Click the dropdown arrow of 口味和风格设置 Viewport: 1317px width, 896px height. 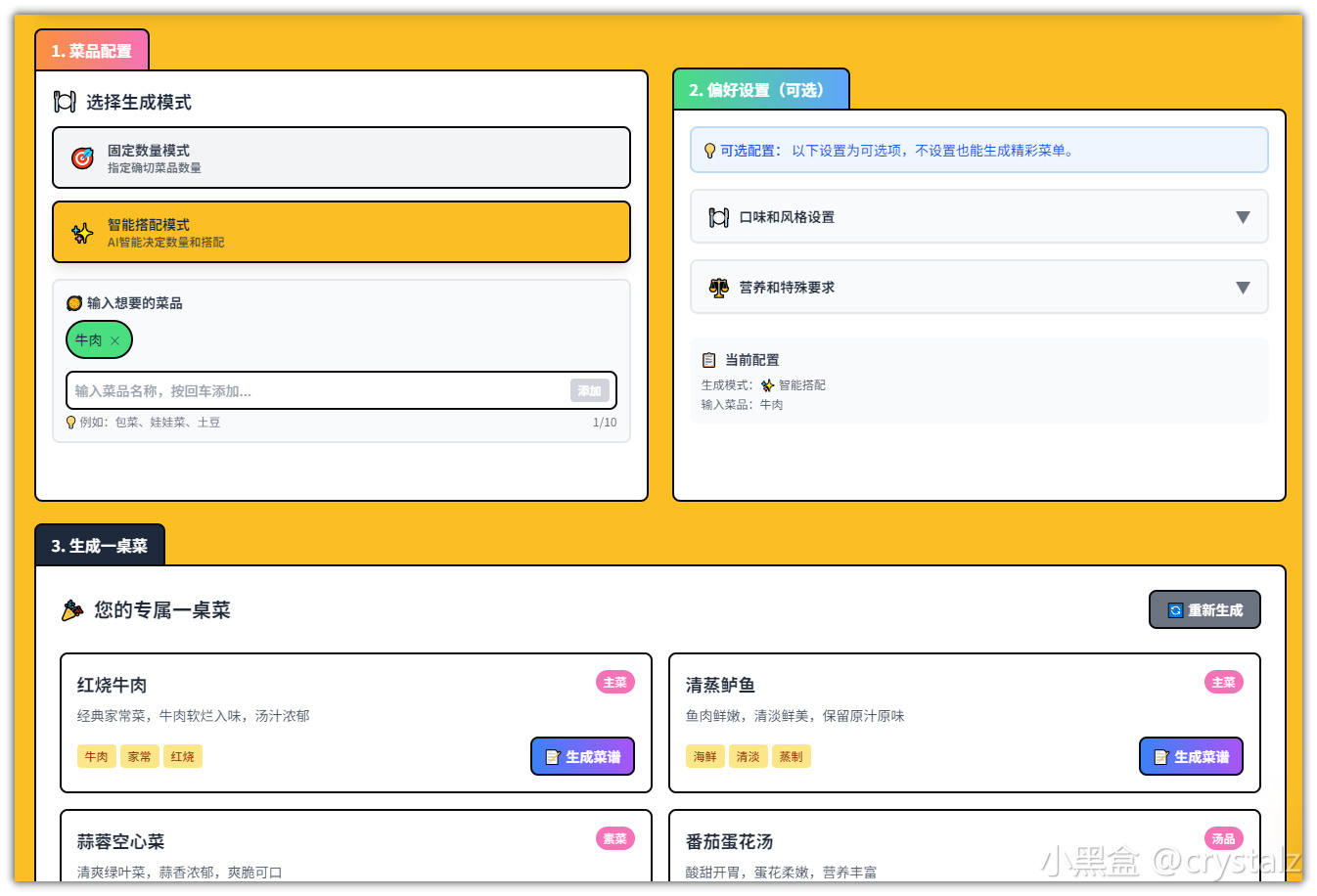click(x=1243, y=217)
